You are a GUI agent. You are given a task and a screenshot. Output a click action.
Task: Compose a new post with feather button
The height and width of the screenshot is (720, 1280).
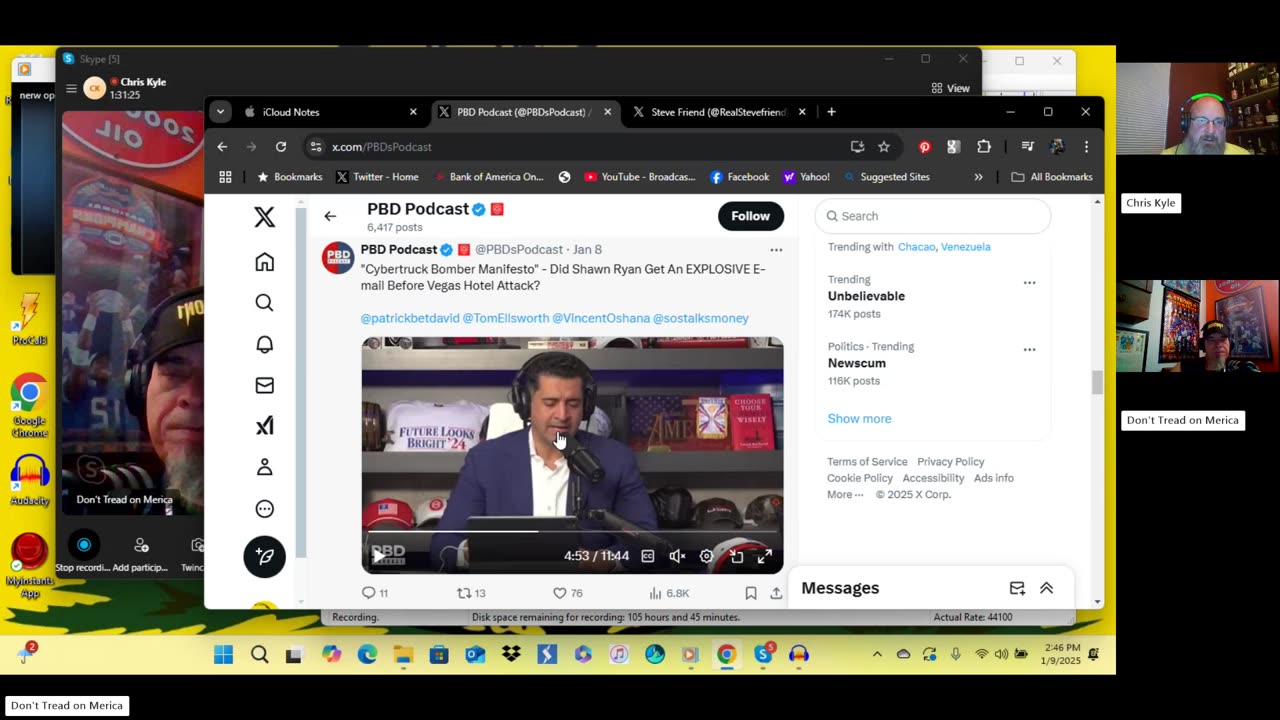[264, 556]
